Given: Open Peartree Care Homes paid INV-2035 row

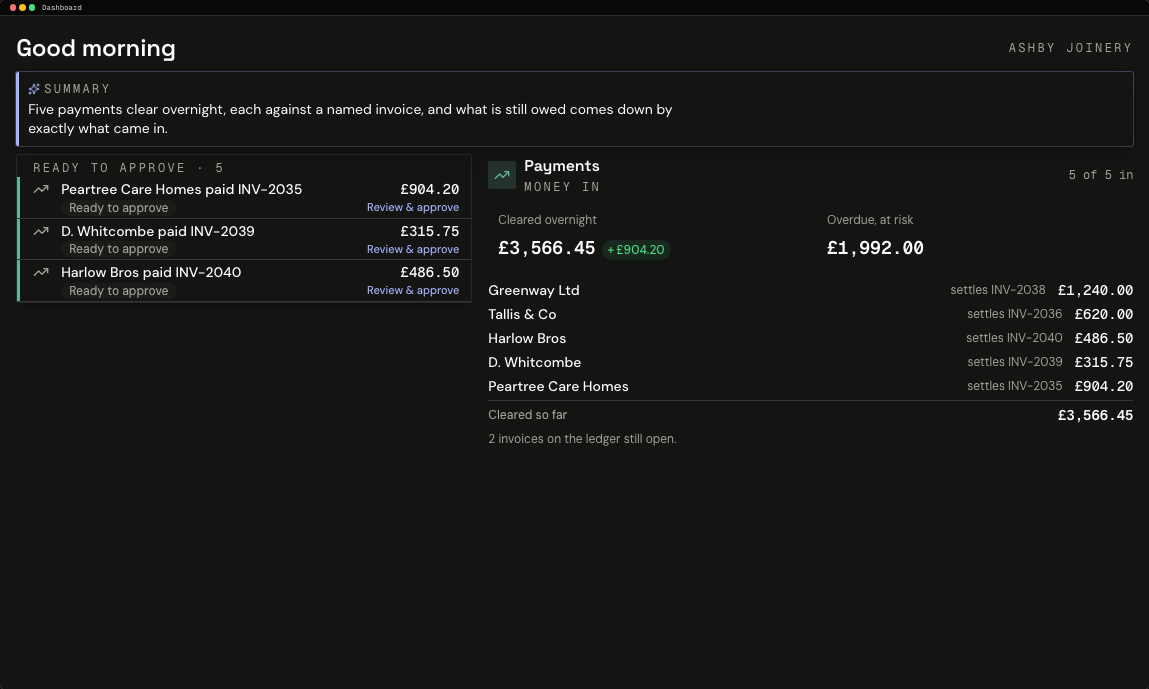Looking at the screenshot, I should pos(244,198).
